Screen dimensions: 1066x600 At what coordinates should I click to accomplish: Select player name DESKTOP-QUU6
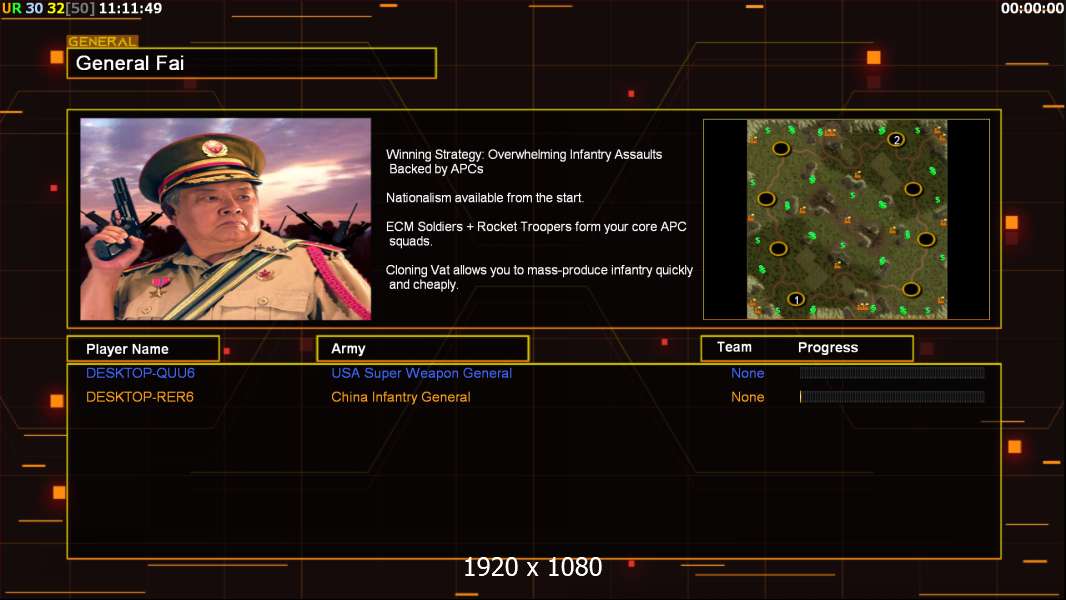(x=140, y=373)
